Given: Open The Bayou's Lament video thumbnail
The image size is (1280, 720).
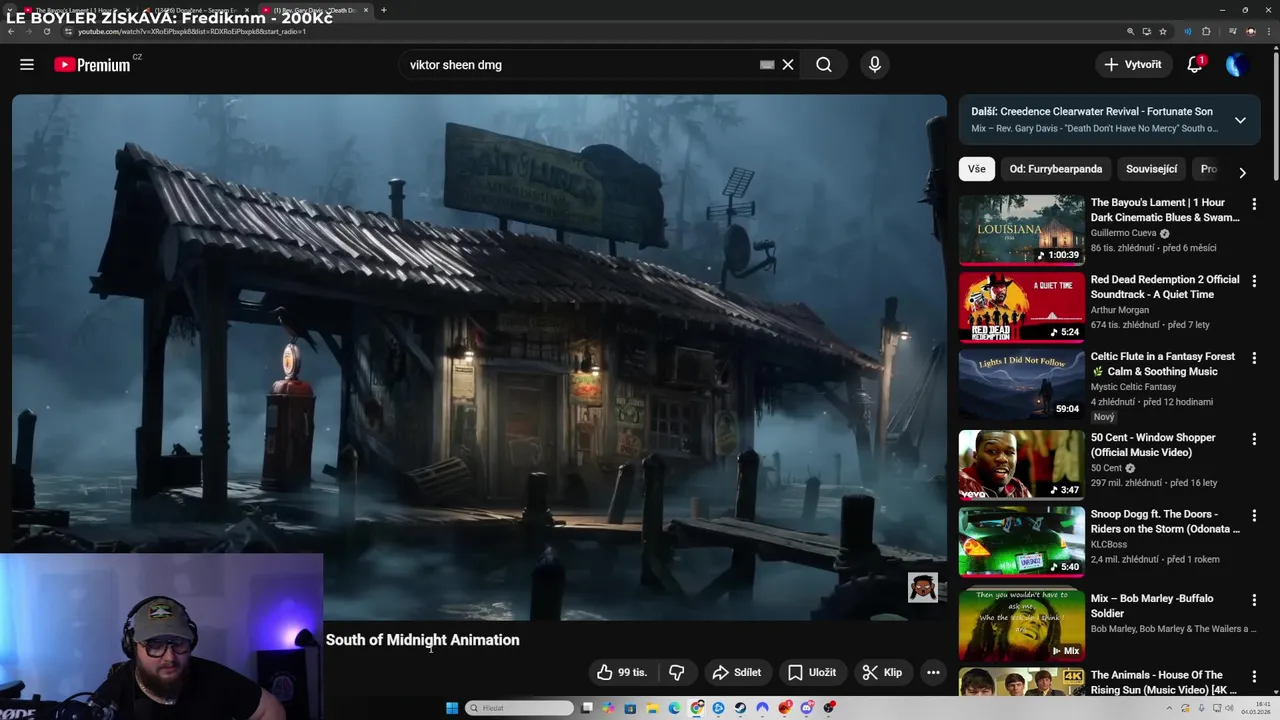Looking at the screenshot, I should 1021,230.
